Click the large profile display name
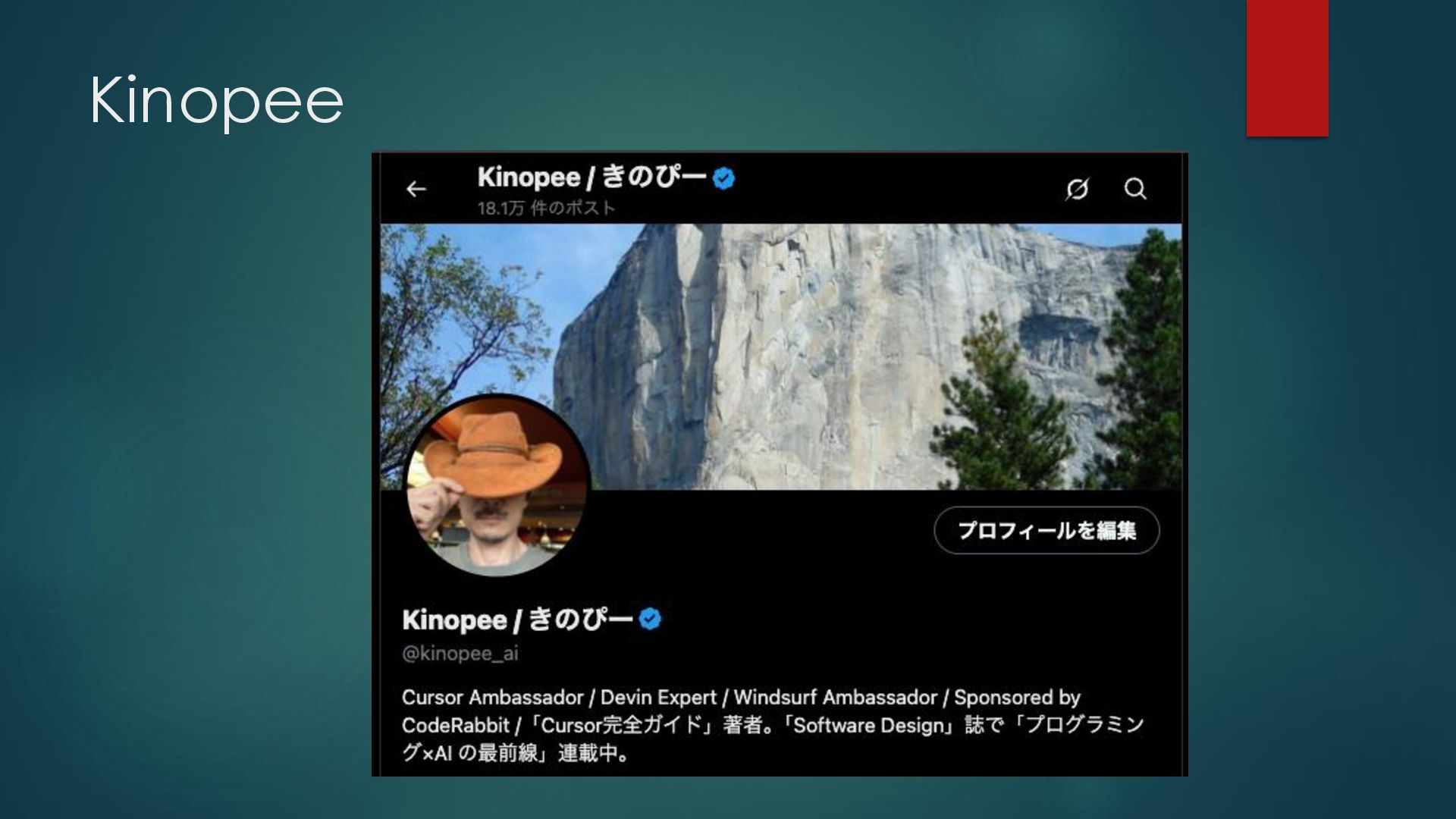1456x819 pixels. tap(517, 620)
